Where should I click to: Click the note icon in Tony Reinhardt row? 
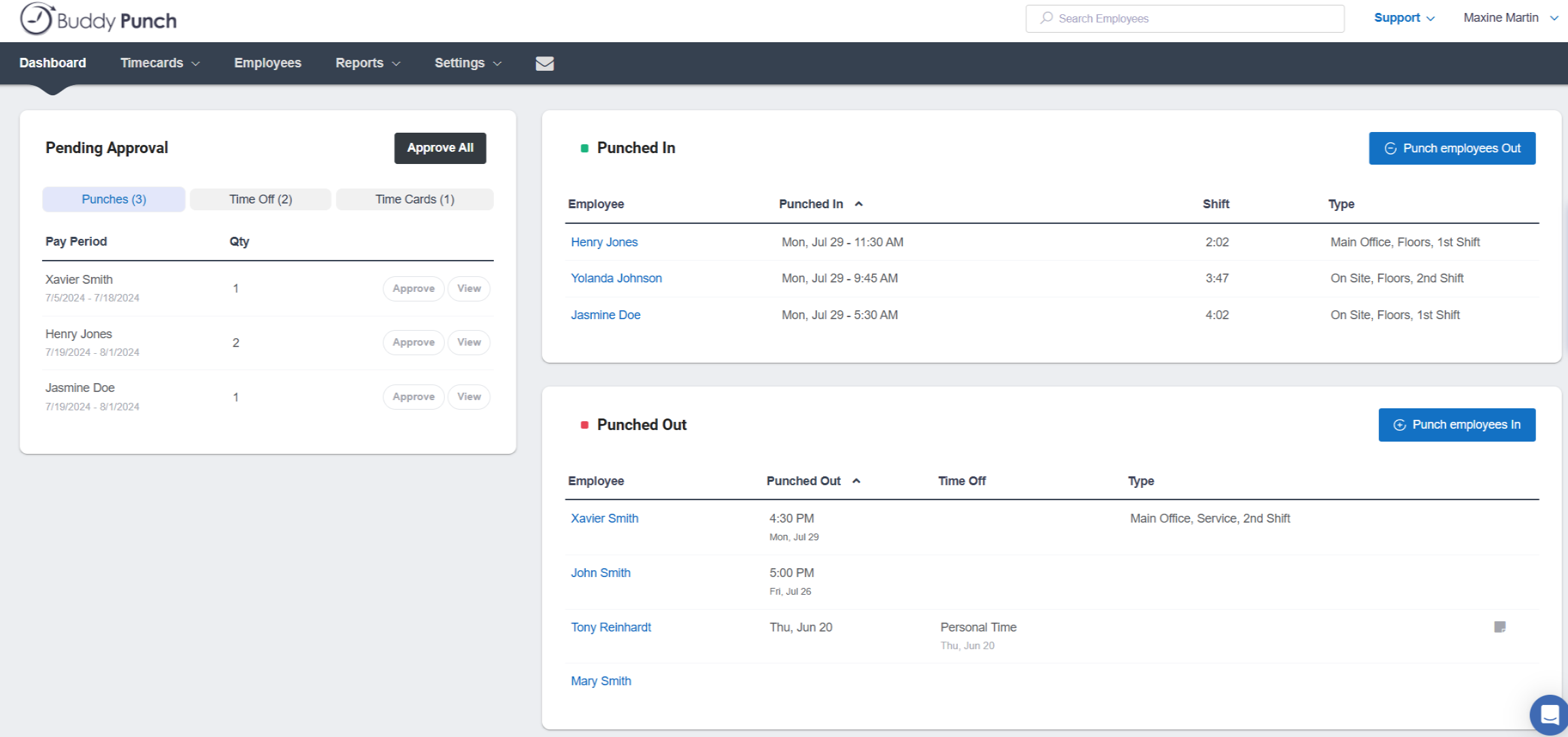(x=1499, y=627)
